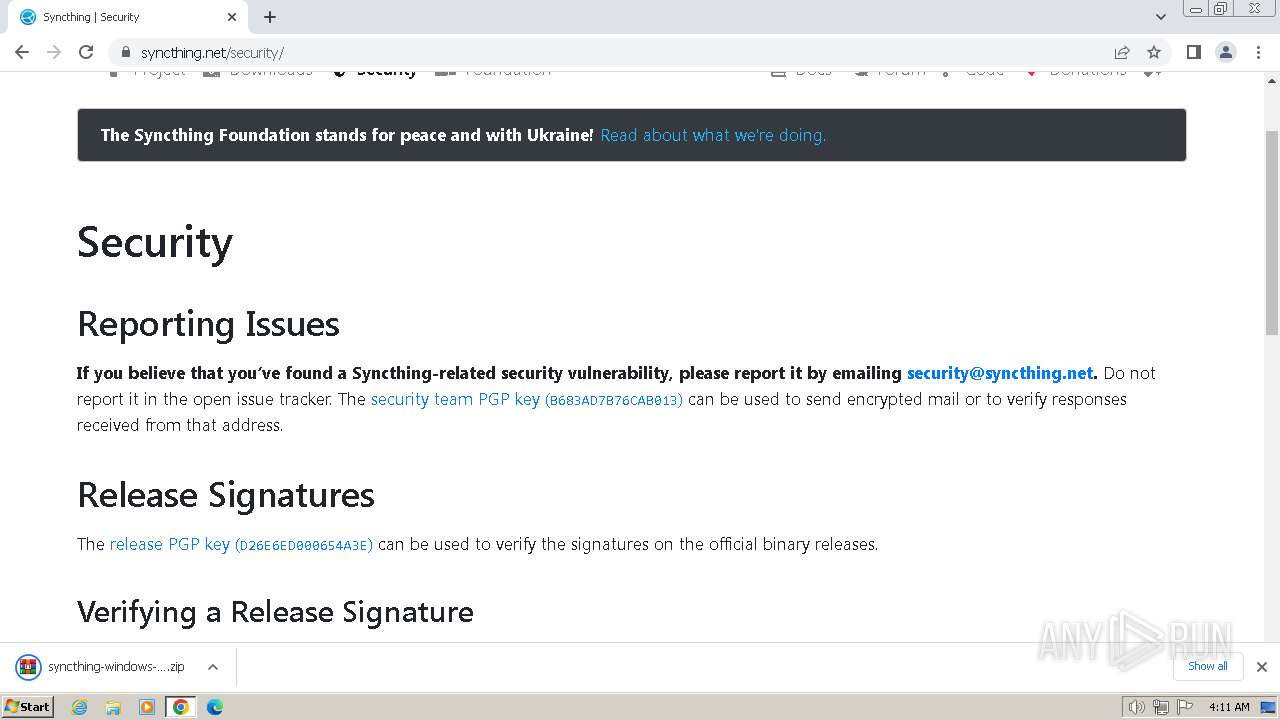Click the security@syncthing.net email link
The image size is (1280, 720).
point(1000,373)
